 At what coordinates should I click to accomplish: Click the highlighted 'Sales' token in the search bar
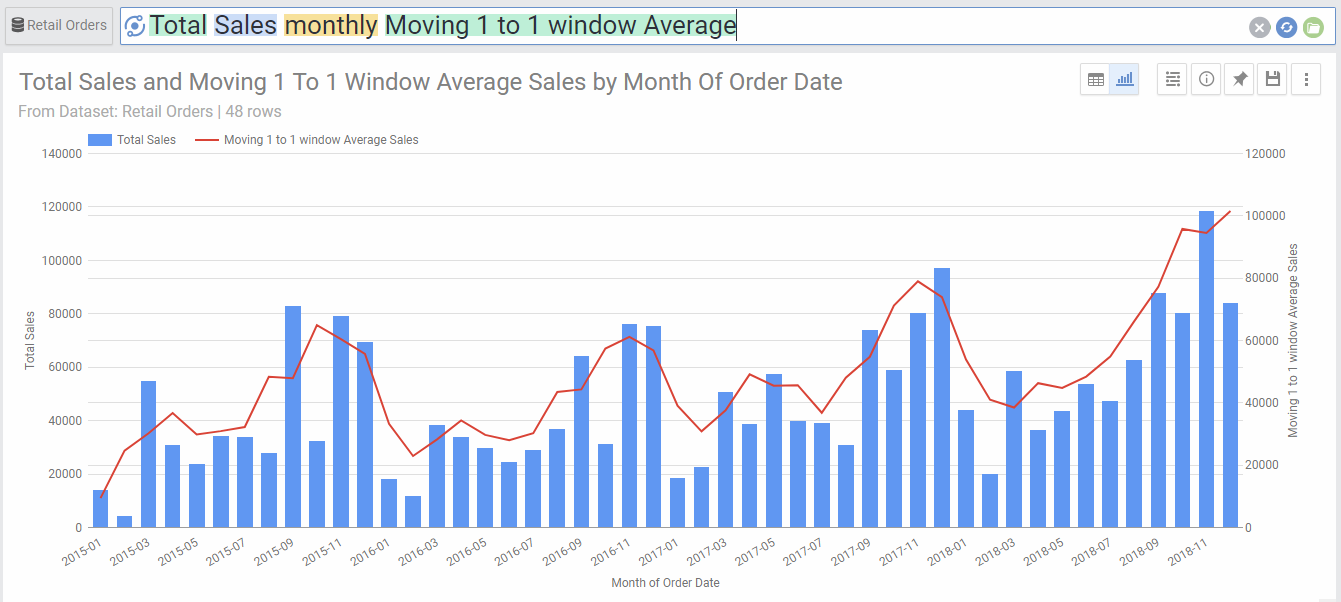[x=245, y=25]
